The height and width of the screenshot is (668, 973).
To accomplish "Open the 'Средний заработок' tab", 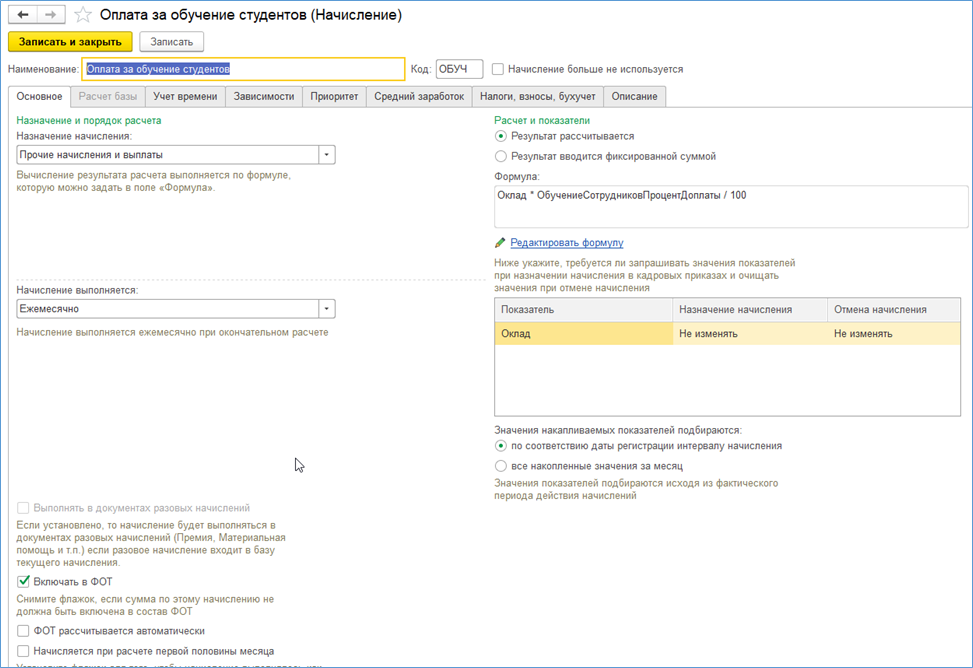I will point(419,96).
